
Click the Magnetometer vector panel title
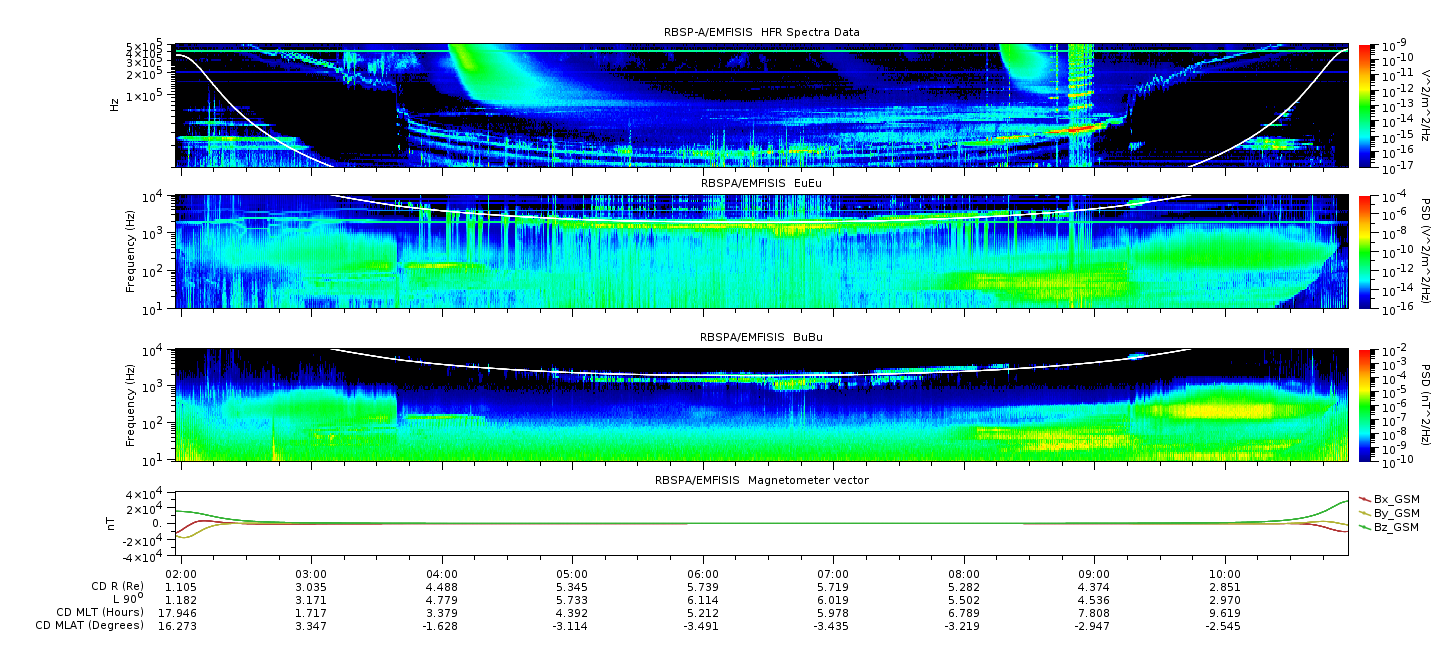point(761,480)
